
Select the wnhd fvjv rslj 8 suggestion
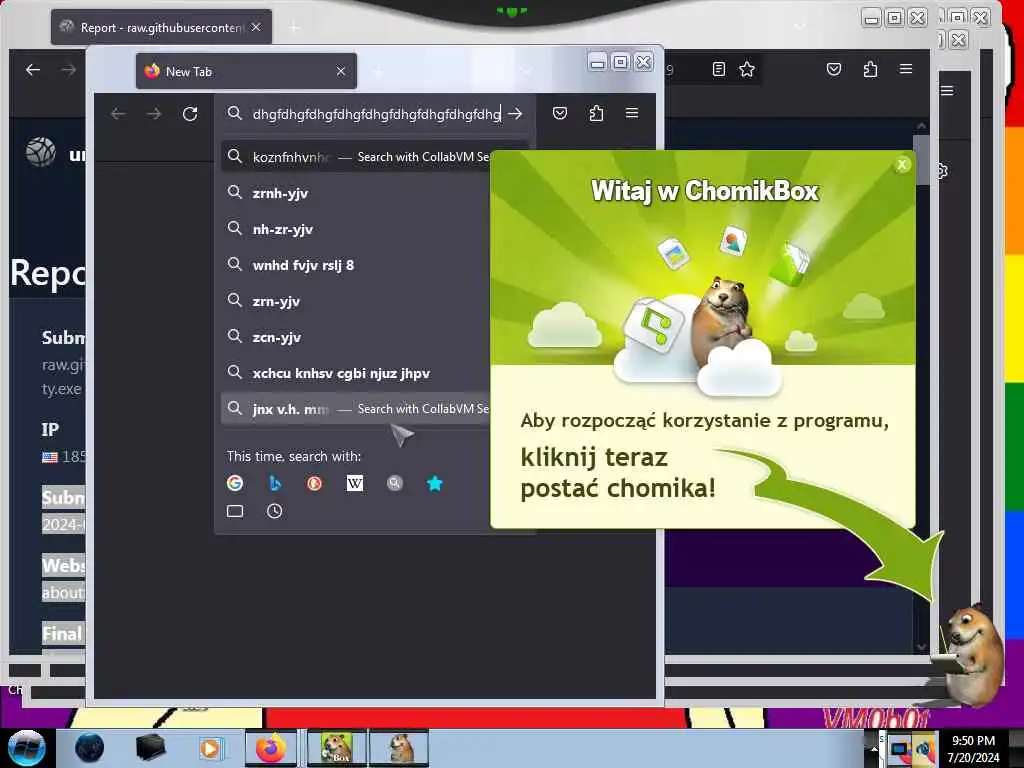(357, 265)
